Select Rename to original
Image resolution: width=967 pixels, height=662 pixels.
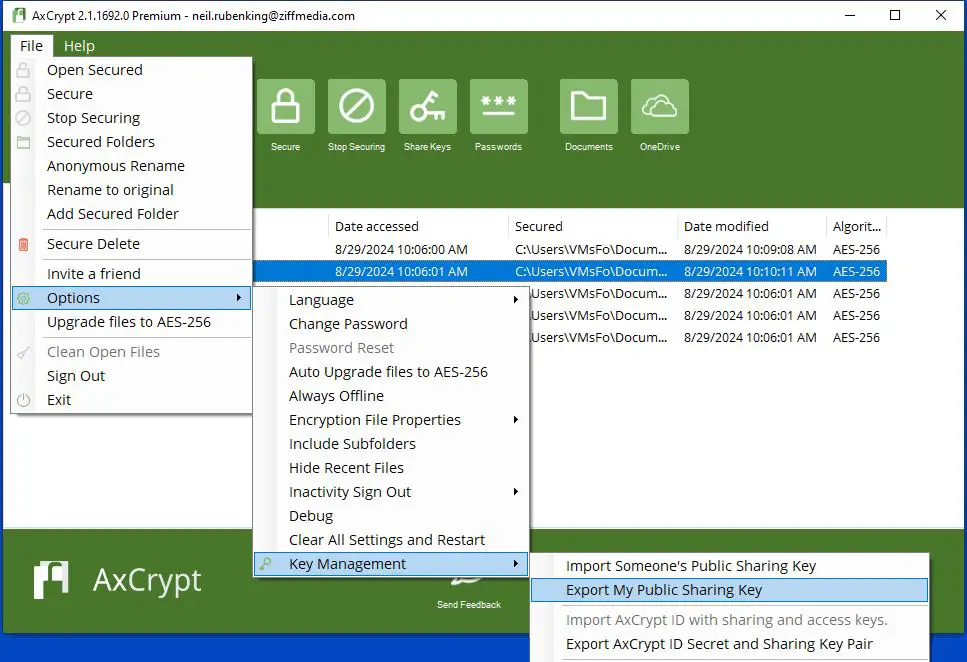131,190
